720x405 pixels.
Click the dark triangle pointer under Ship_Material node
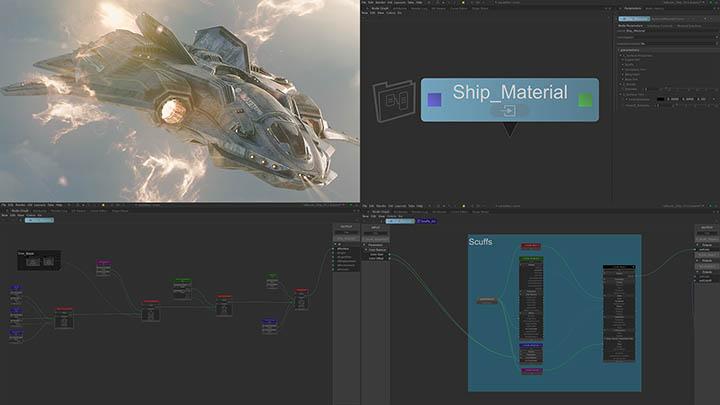point(509,129)
